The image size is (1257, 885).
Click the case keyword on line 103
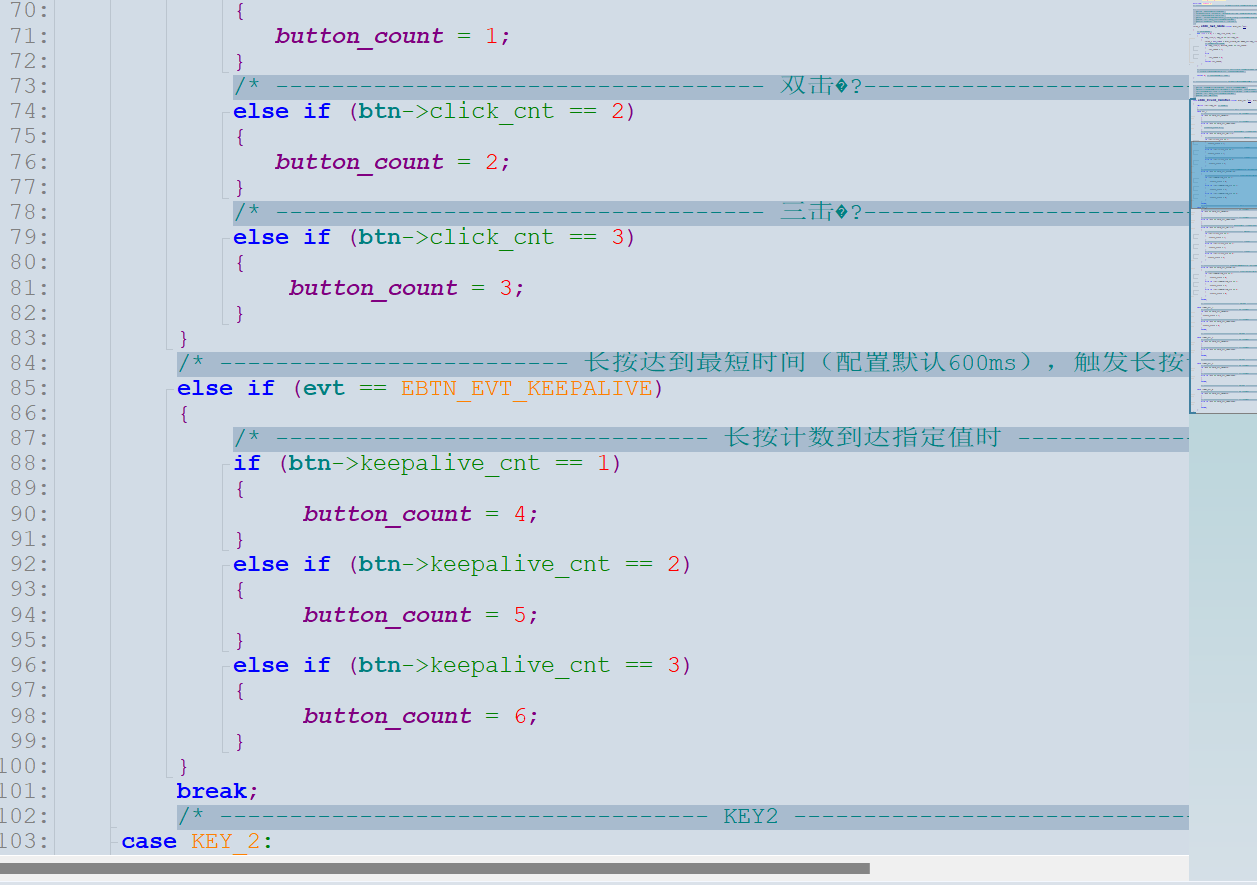149,841
